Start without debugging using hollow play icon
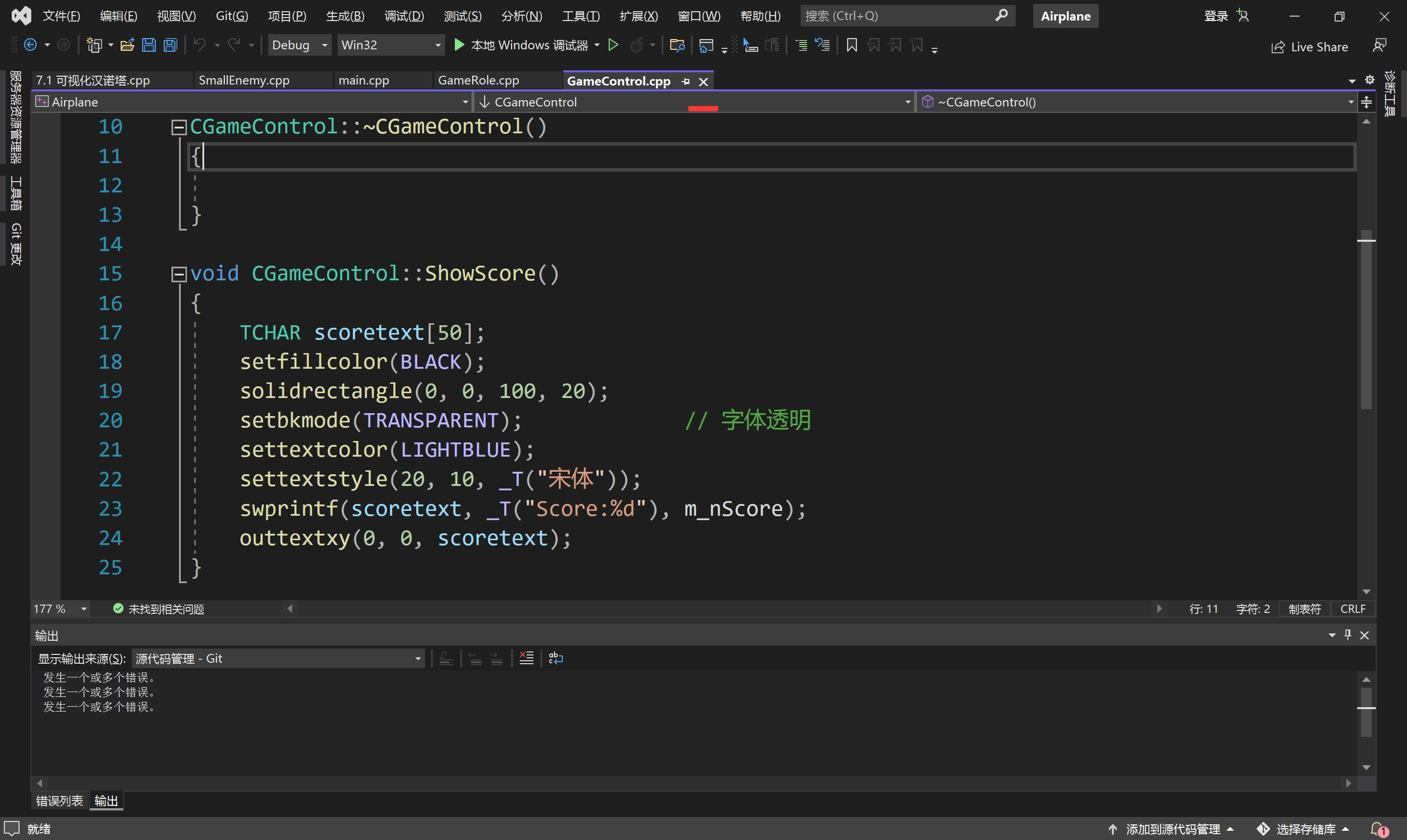1407x840 pixels. pos(613,45)
